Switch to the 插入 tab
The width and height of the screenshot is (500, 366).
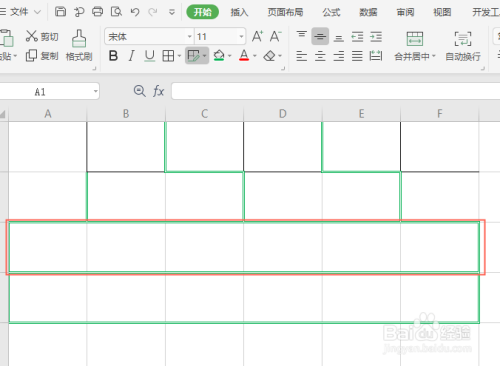pyautogui.click(x=239, y=12)
